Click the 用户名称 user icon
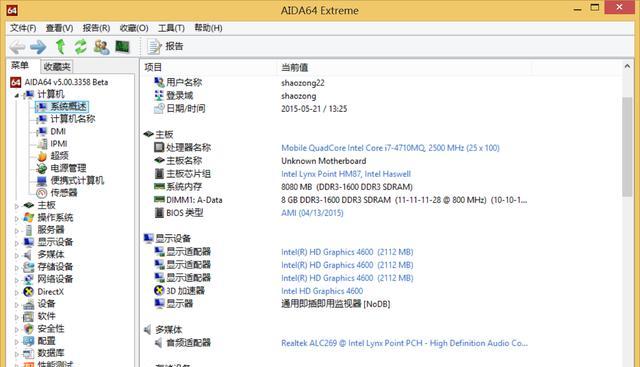The height and width of the screenshot is (367, 640). [x=159, y=82]
